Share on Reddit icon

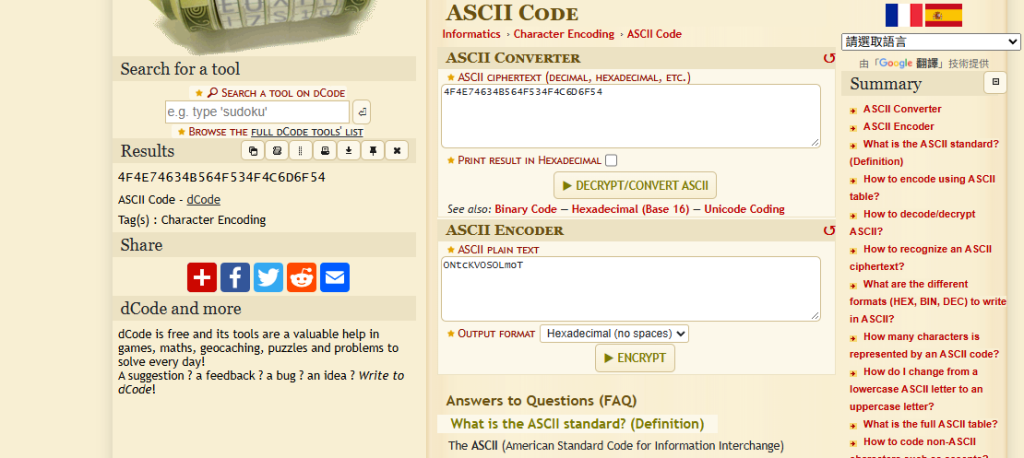302,277
